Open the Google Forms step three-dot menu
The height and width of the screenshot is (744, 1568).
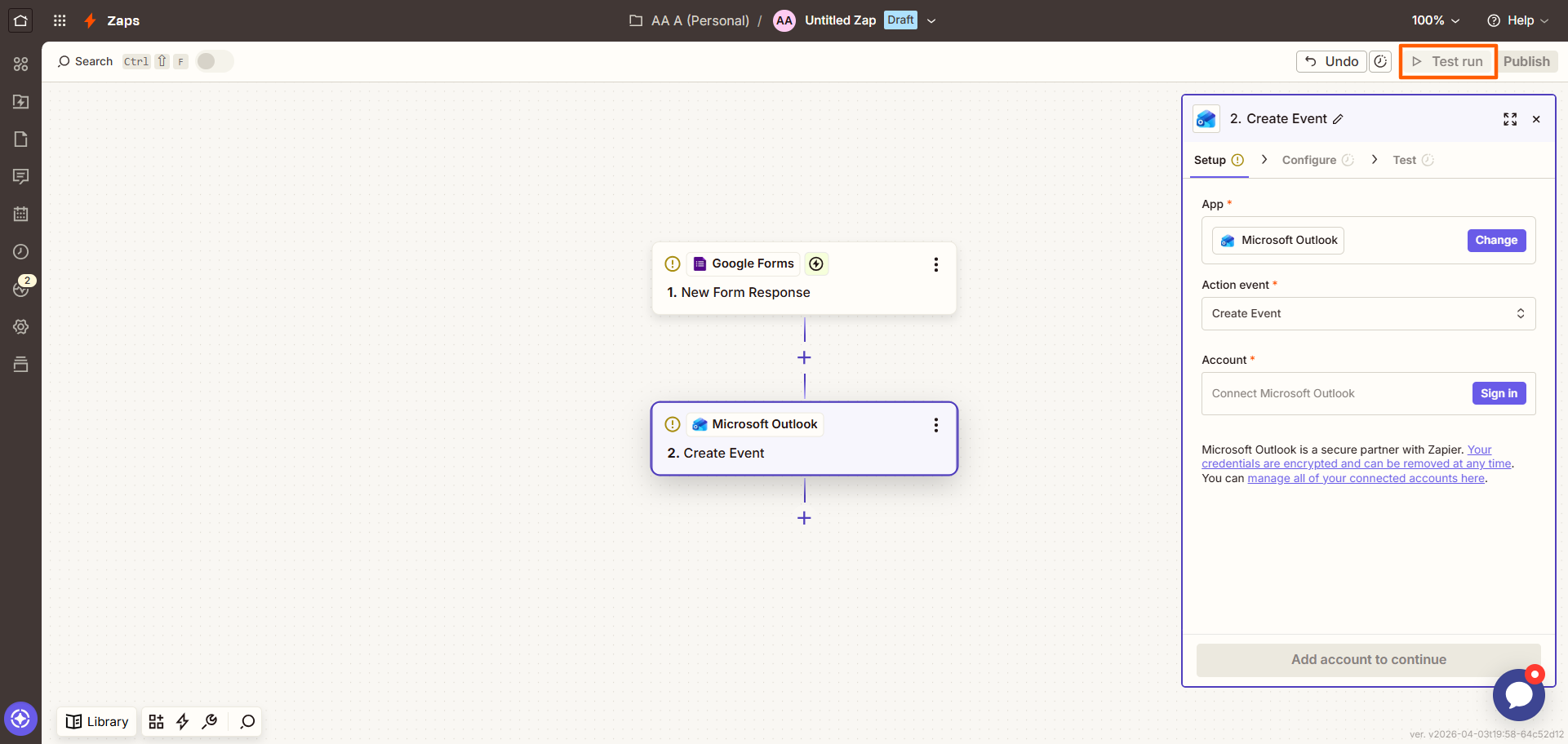(936, 264)
